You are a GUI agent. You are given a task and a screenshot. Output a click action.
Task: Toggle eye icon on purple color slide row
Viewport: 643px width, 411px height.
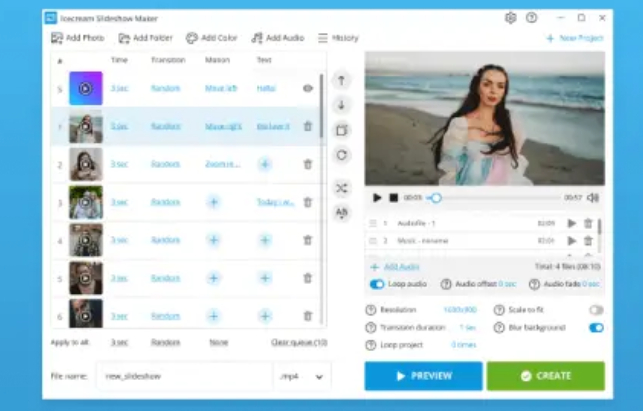tap(308, 88)
